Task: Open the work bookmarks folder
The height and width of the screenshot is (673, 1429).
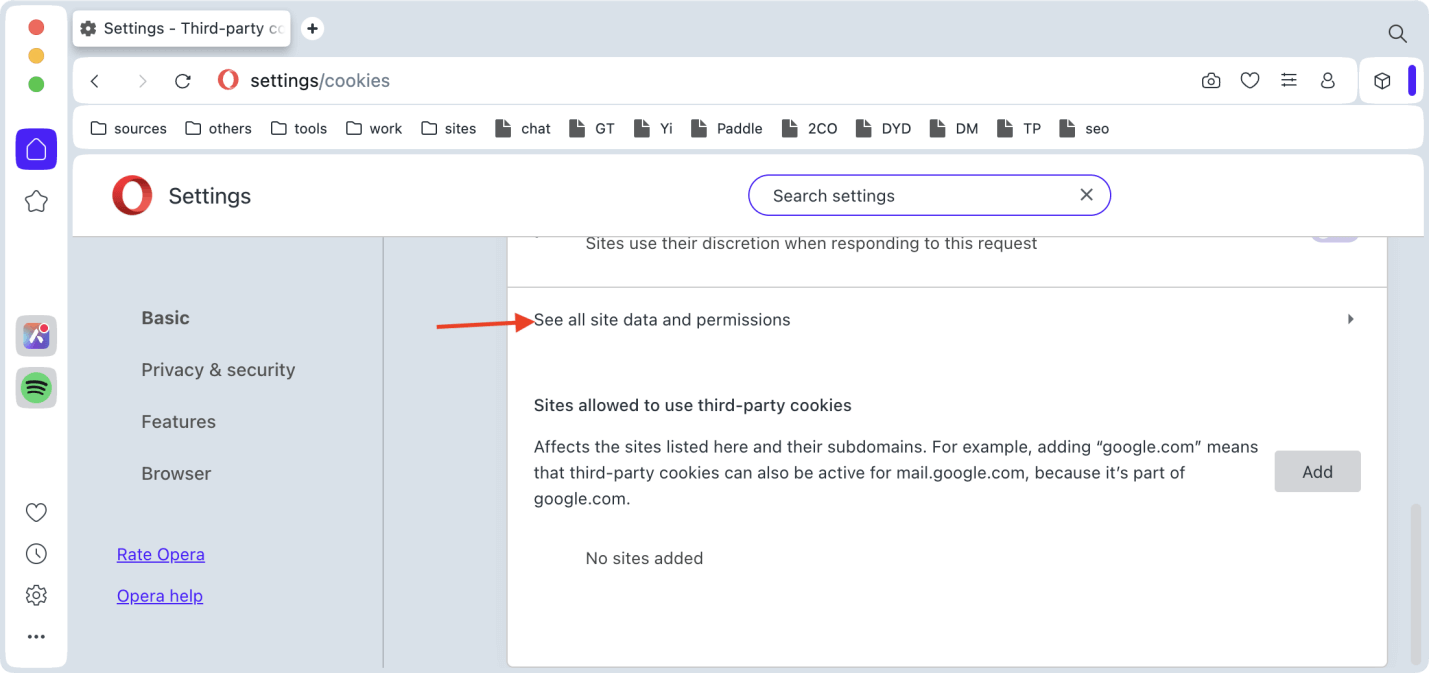Action: pos(374,128)
